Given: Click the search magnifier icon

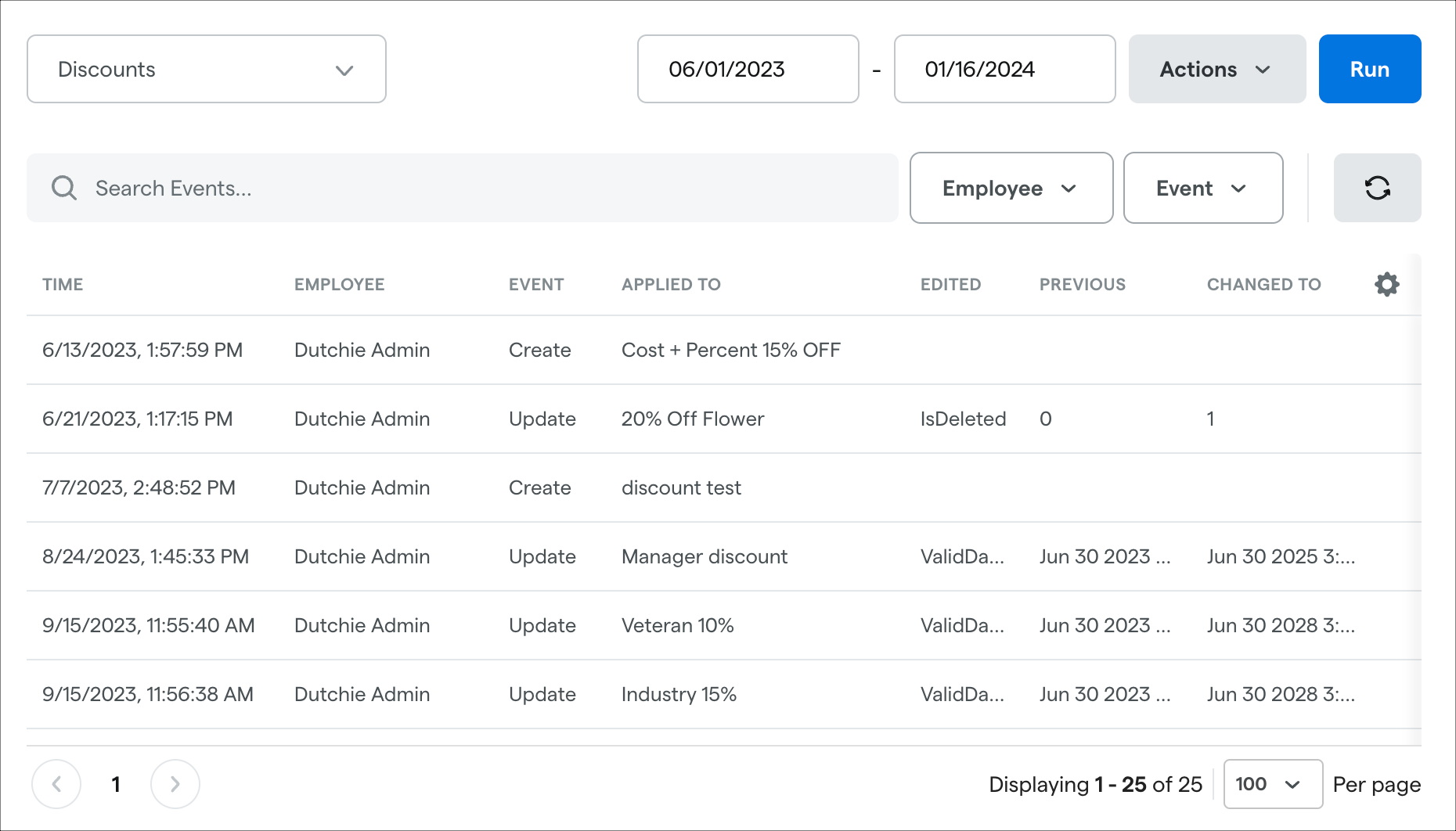Looking at the screenshot, I should coord(63,188).
